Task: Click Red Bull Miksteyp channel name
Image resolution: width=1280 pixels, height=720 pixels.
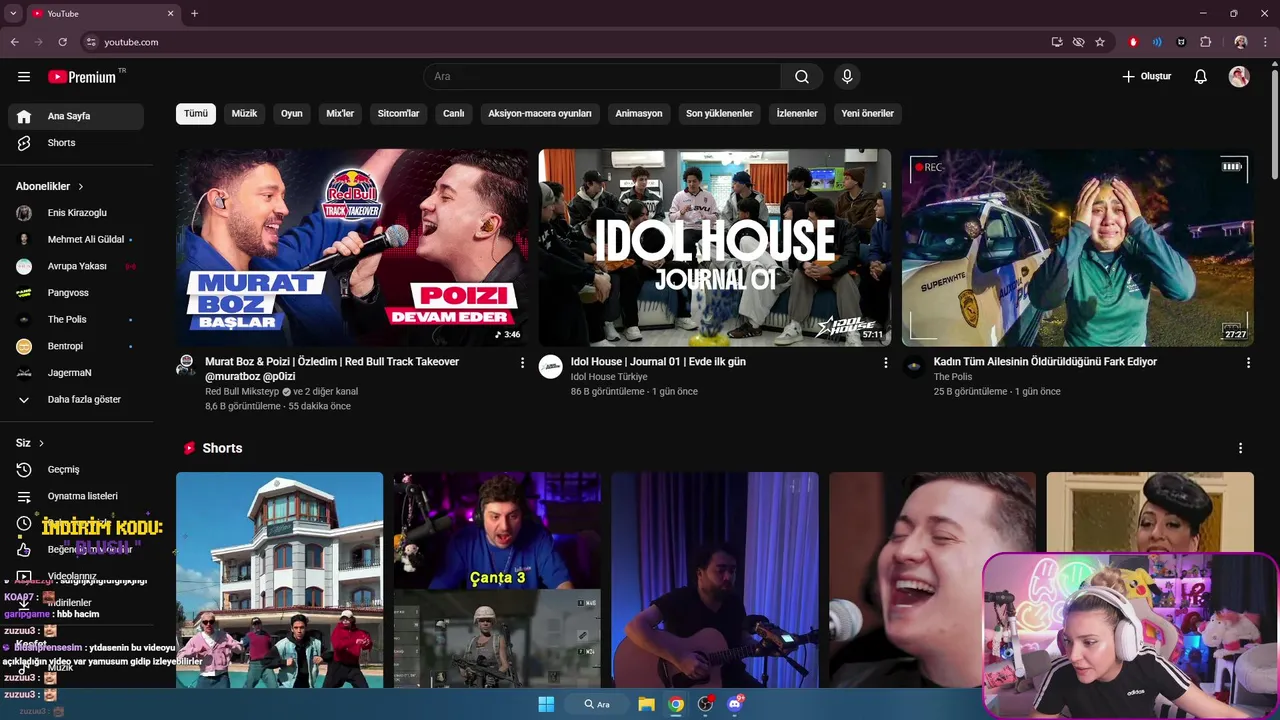Action: tap(242, 392)
